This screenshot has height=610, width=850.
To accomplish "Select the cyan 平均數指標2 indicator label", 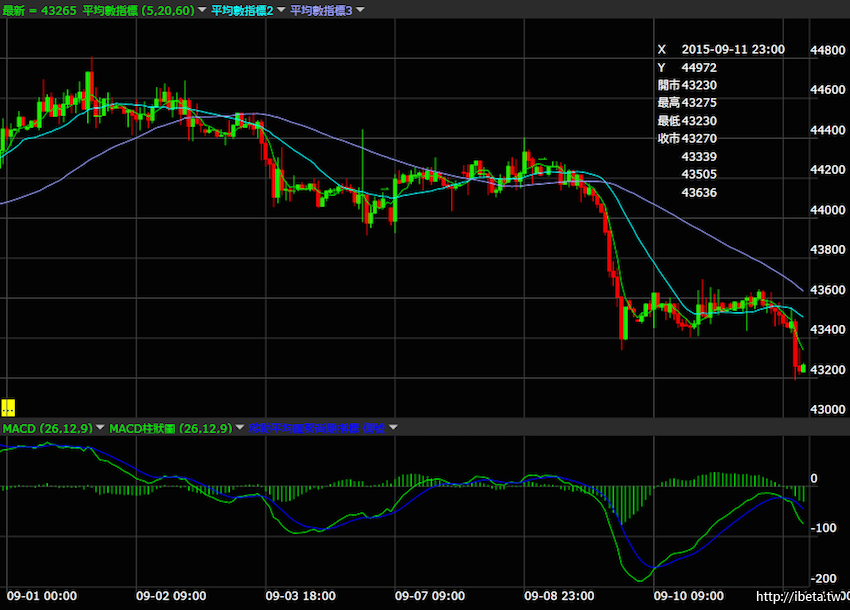I will point(242,10).
